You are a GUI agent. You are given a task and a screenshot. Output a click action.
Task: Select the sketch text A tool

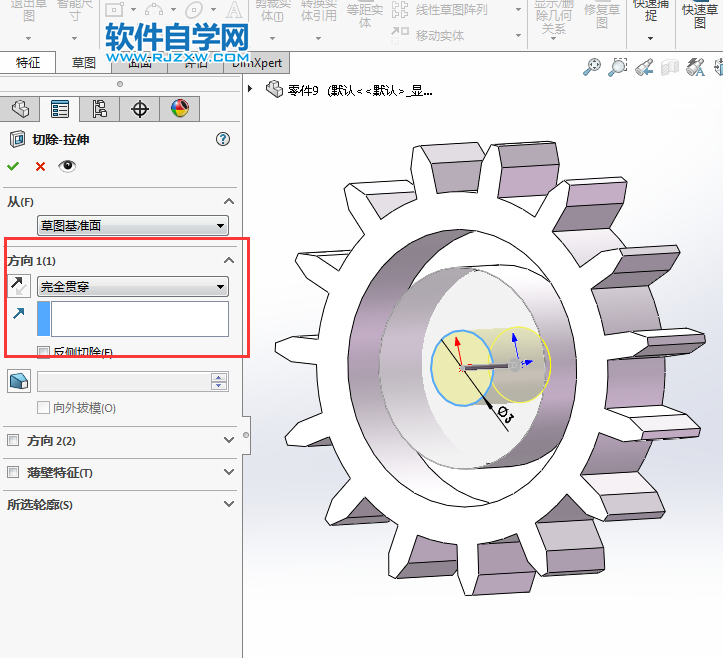point(234,9)
